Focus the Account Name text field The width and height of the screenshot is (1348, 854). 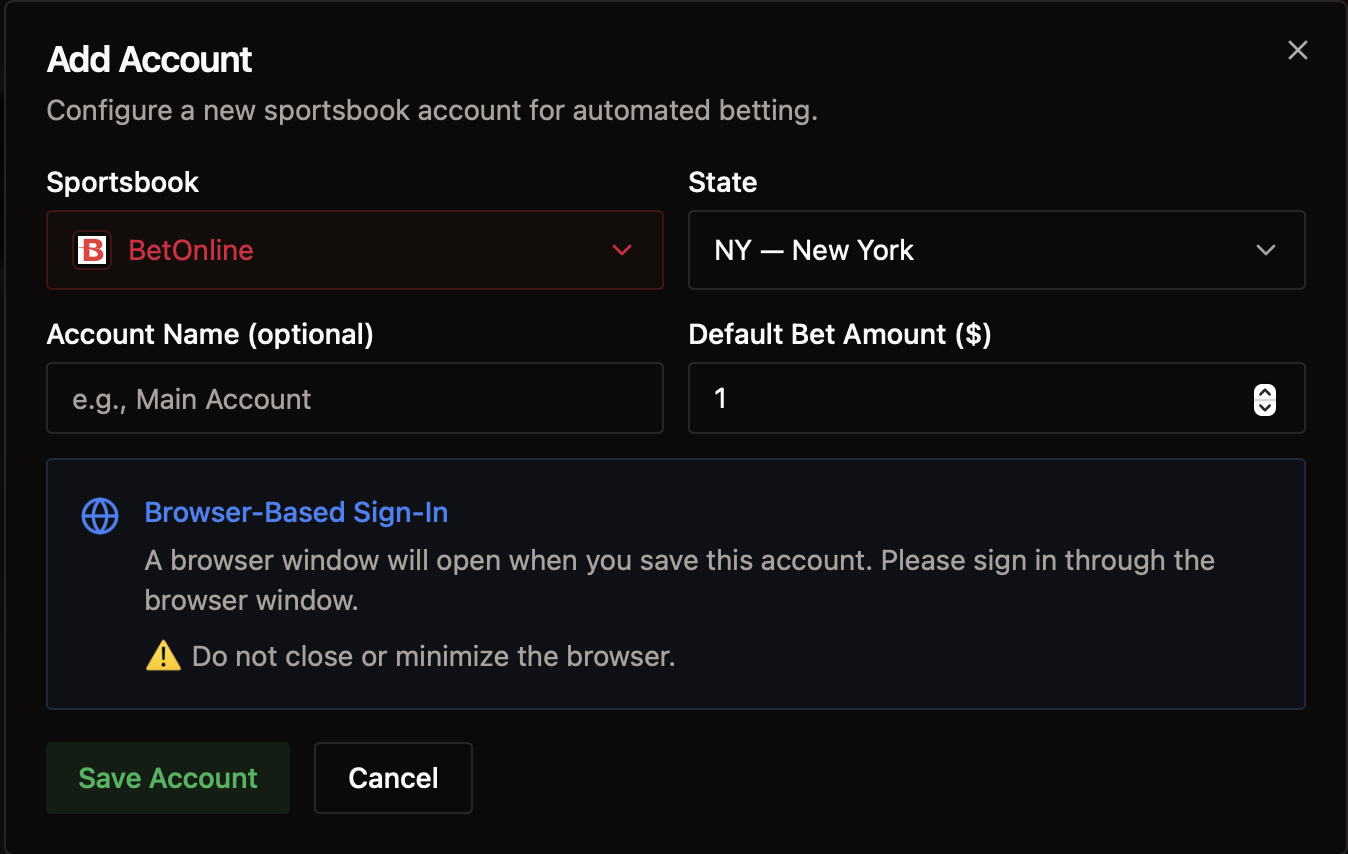tap(354, 399)
